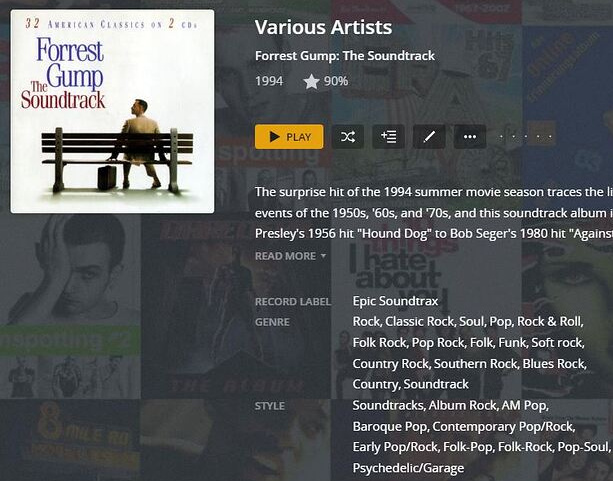Open the Psychedelic/Garage style link
Viewport: 613px width, 481px height.
click(x=408, y=468)
